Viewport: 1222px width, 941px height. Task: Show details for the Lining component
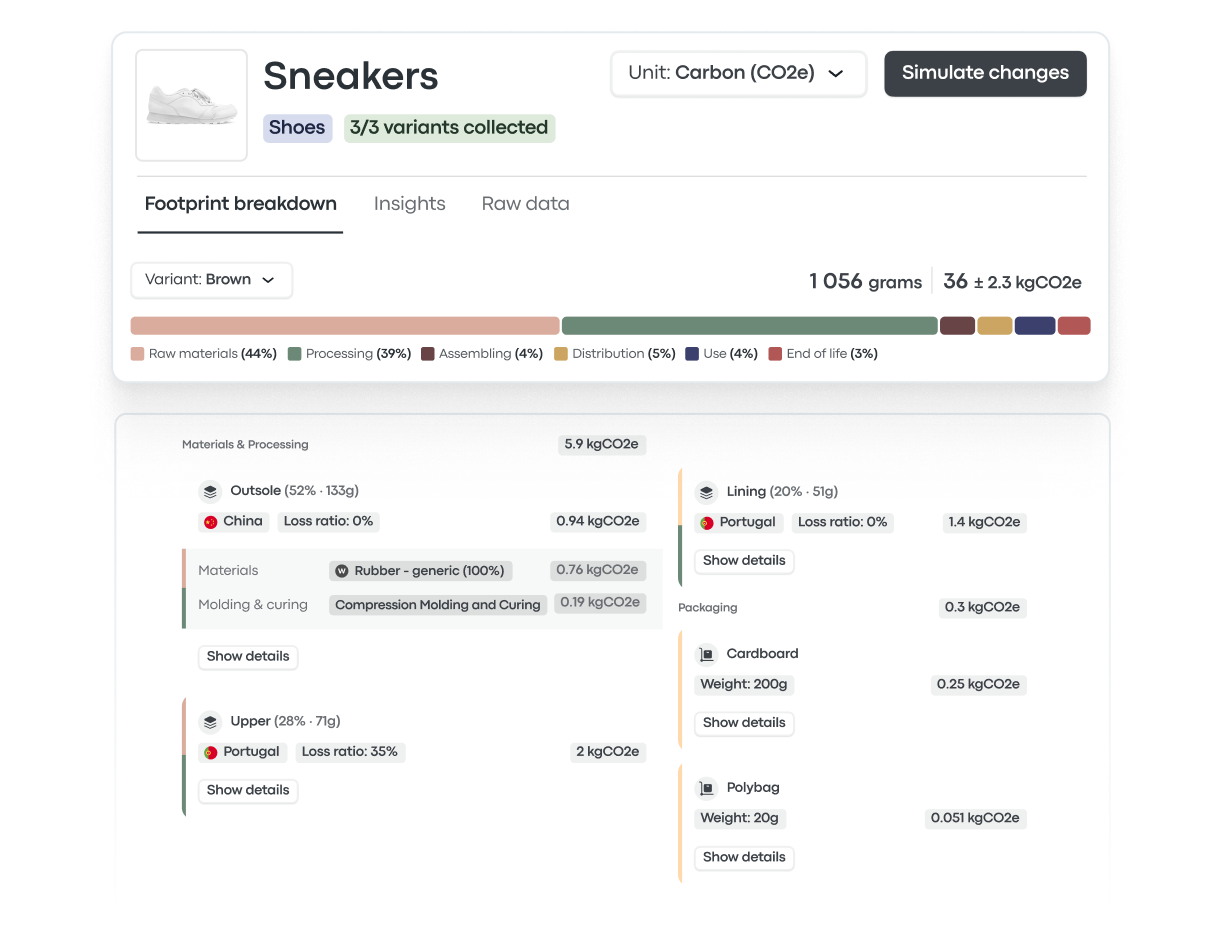tap(744, 561)
